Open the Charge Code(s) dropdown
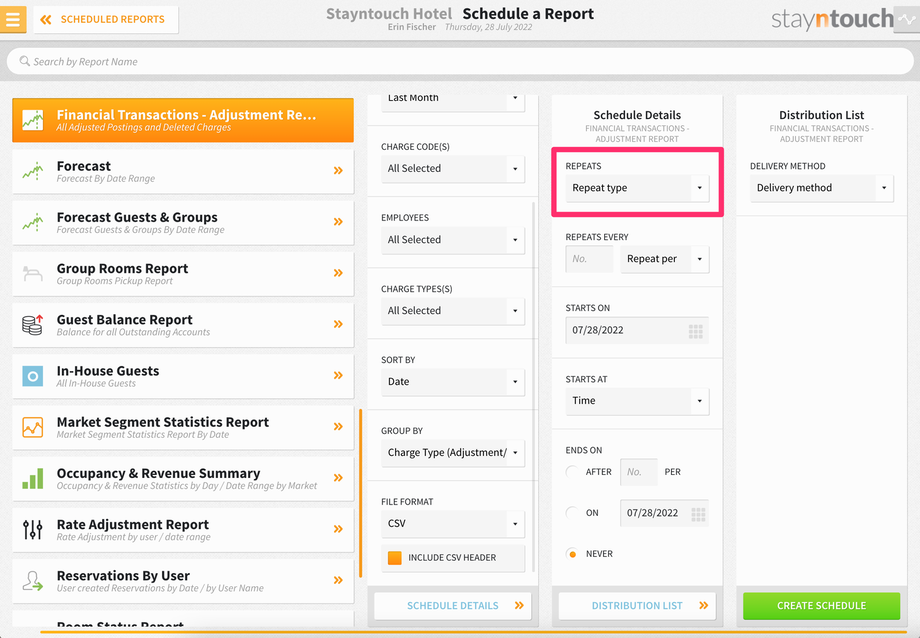Image resolution: width=920 pixels, height=638 pixels. [453, 169]
